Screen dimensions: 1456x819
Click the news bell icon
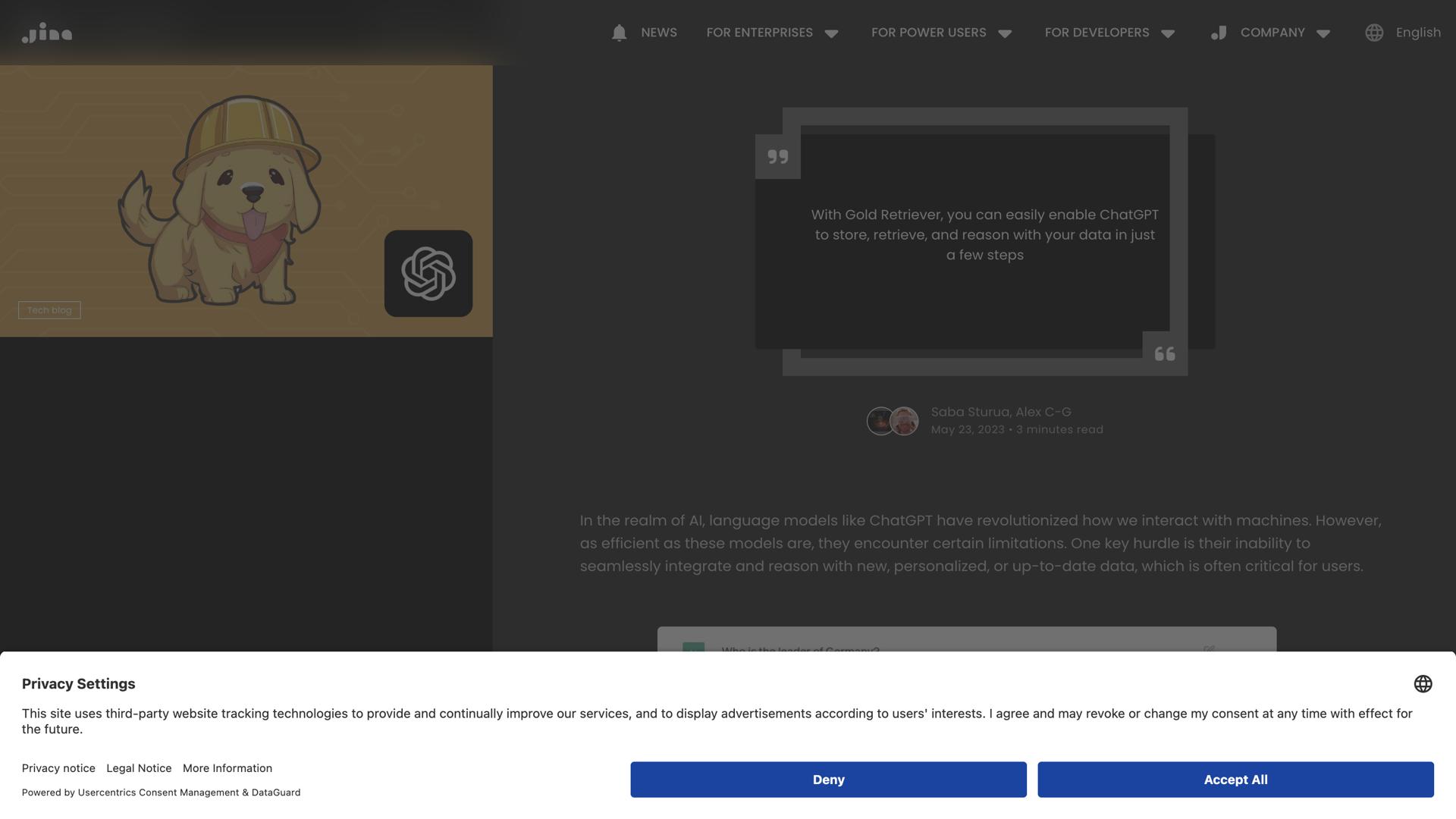pyautogui.click(x=619, y=33)
